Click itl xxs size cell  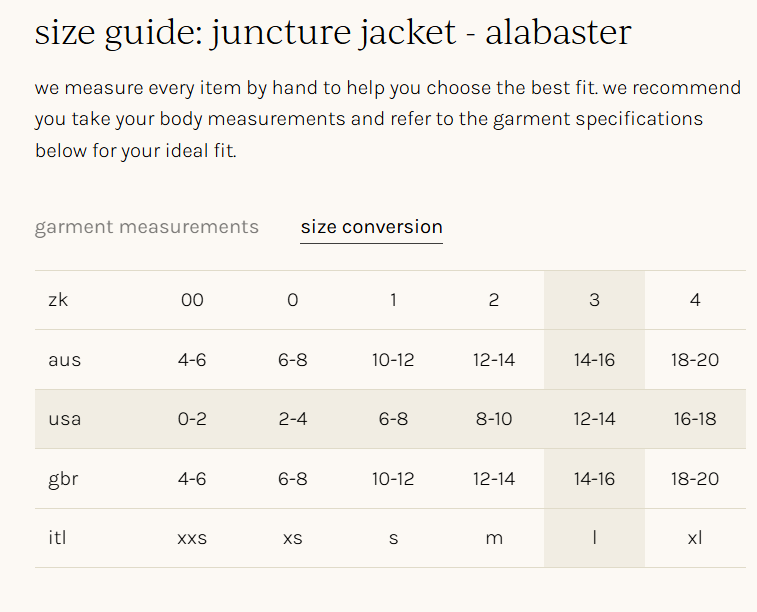(x=192, y=538)
